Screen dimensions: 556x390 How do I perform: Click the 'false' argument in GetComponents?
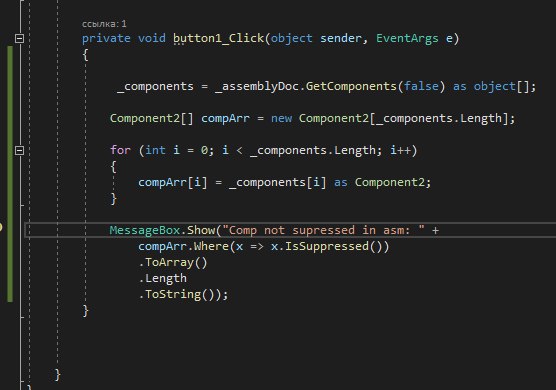pos(421,86)
